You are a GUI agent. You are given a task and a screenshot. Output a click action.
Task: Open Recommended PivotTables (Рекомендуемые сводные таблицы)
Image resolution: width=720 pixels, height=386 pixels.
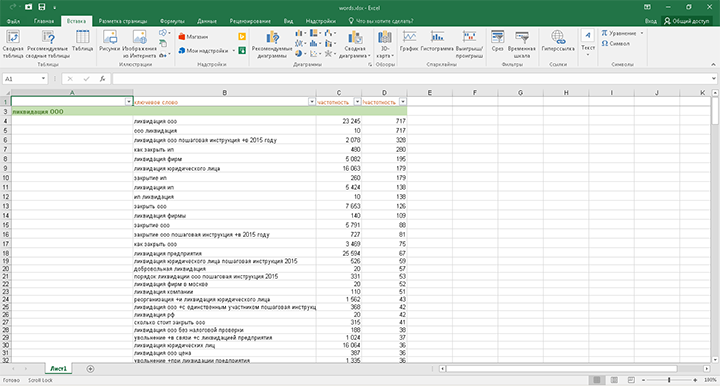pyautogui.click(x=48, y=44)
